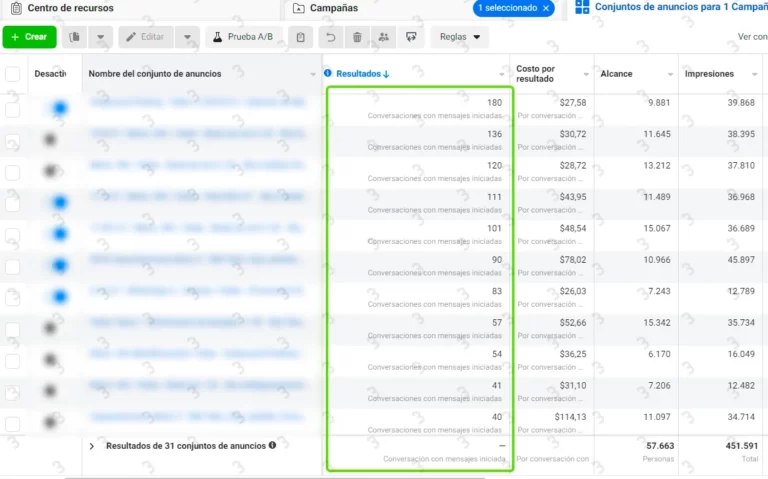Click the info icon beside 31 conjuntos de anuncios
Viewport: 768px width, 479px height.
point(272,445)
